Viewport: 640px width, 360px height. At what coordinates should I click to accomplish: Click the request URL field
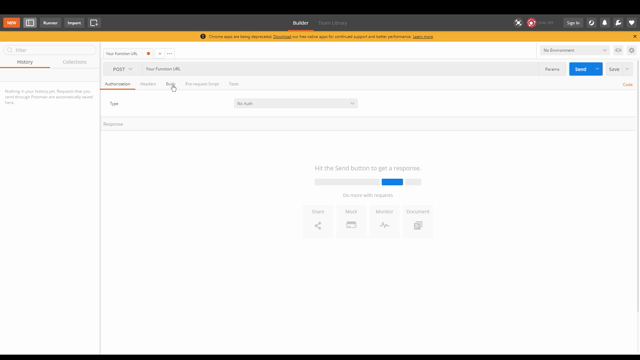(x=340, y=69)
